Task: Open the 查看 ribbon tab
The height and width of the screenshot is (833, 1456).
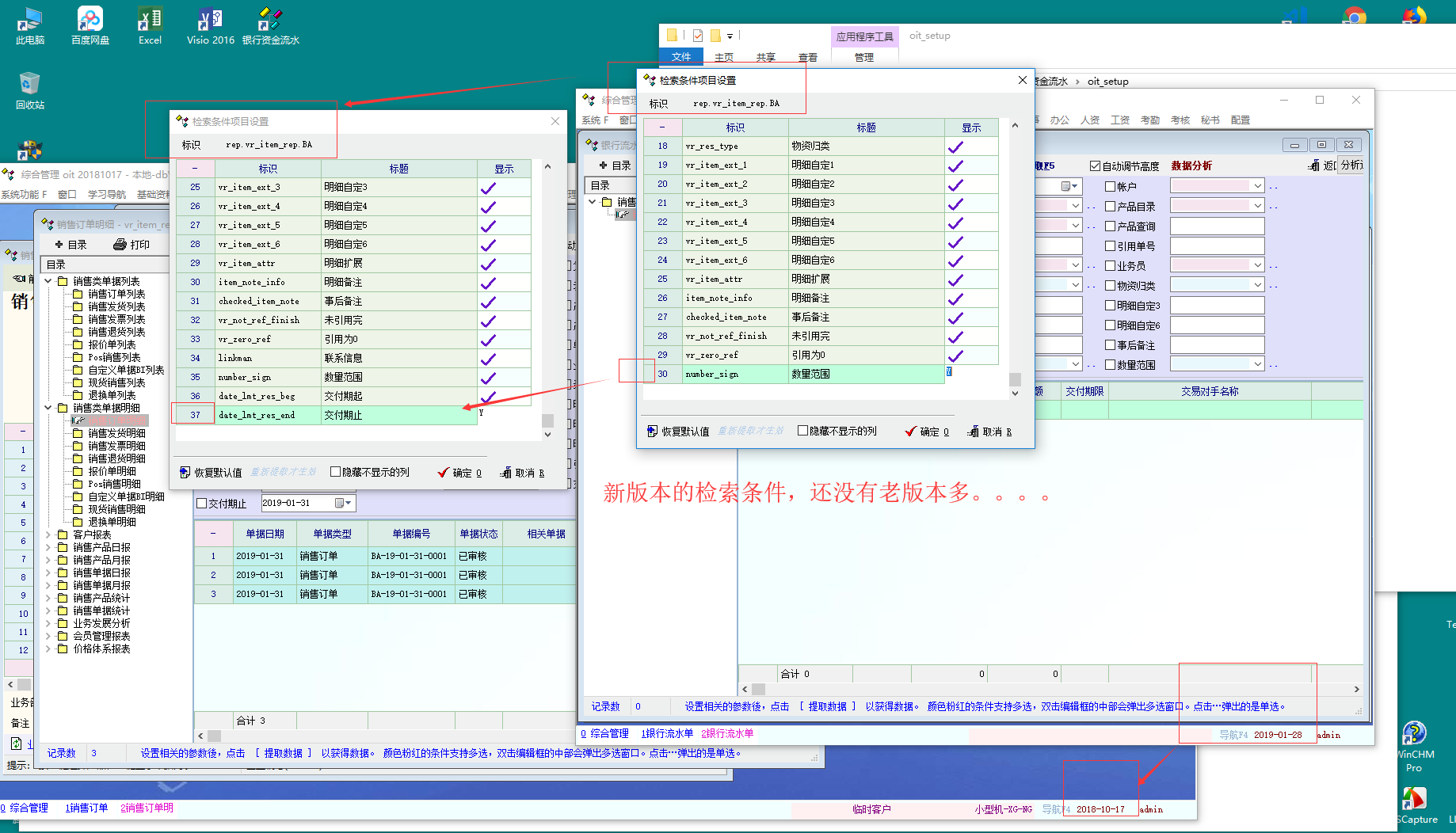Action: (x=807, y=57)
